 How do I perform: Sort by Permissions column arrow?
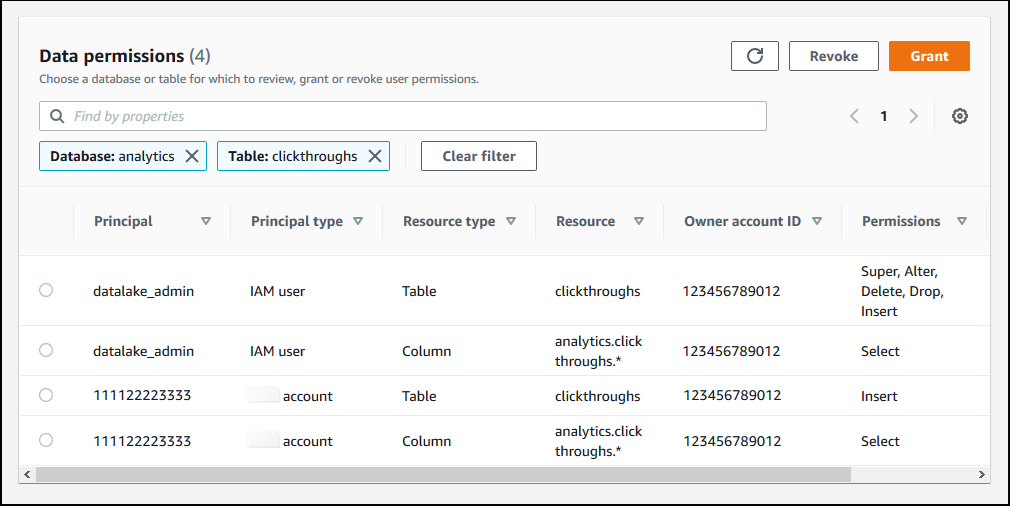tap(962, 221)
